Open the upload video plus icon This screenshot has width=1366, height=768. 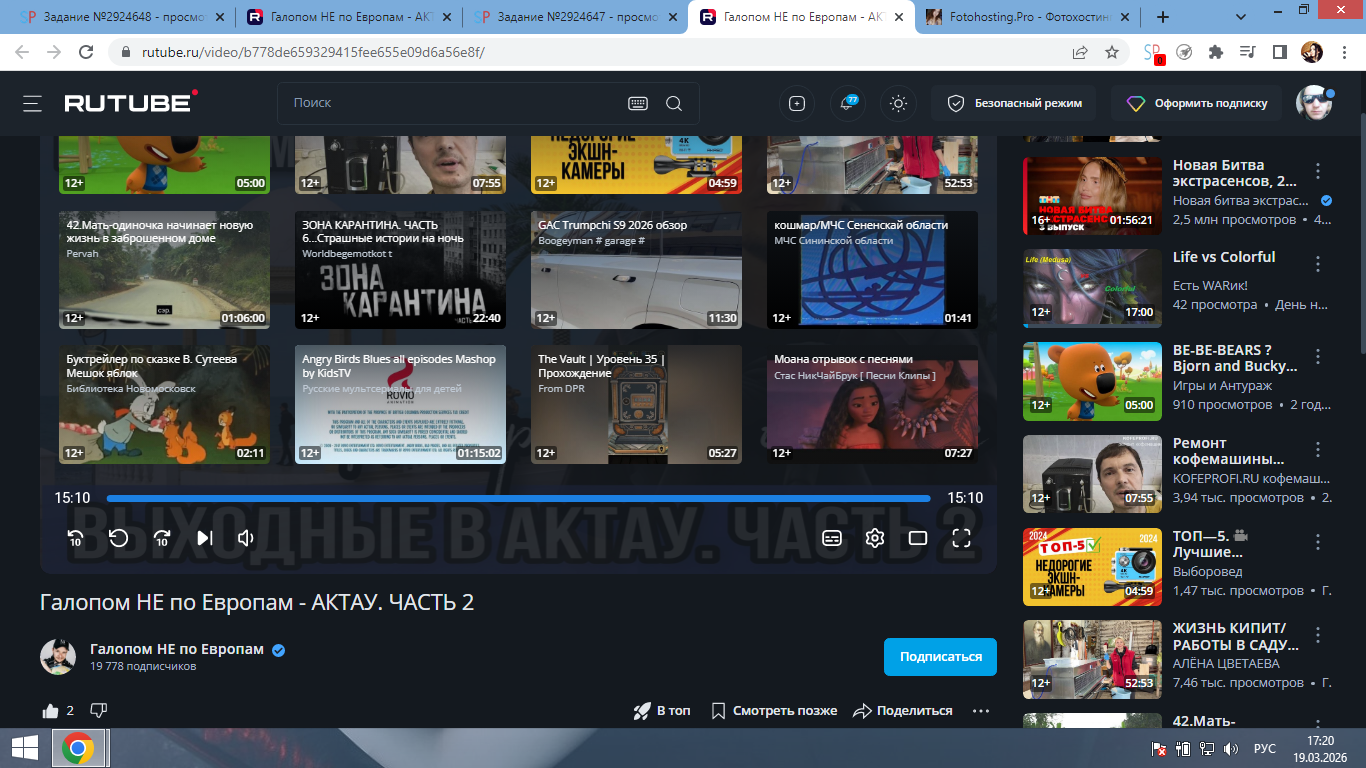coord(797,103)
